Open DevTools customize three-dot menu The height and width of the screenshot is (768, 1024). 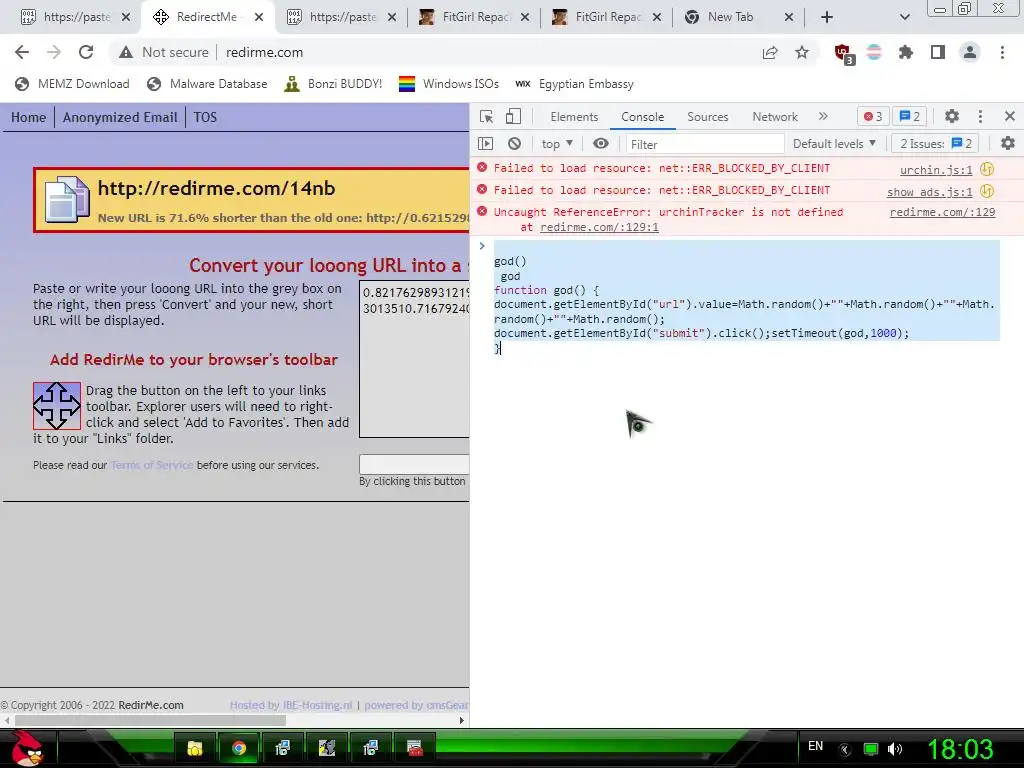[x=980, y=116]
